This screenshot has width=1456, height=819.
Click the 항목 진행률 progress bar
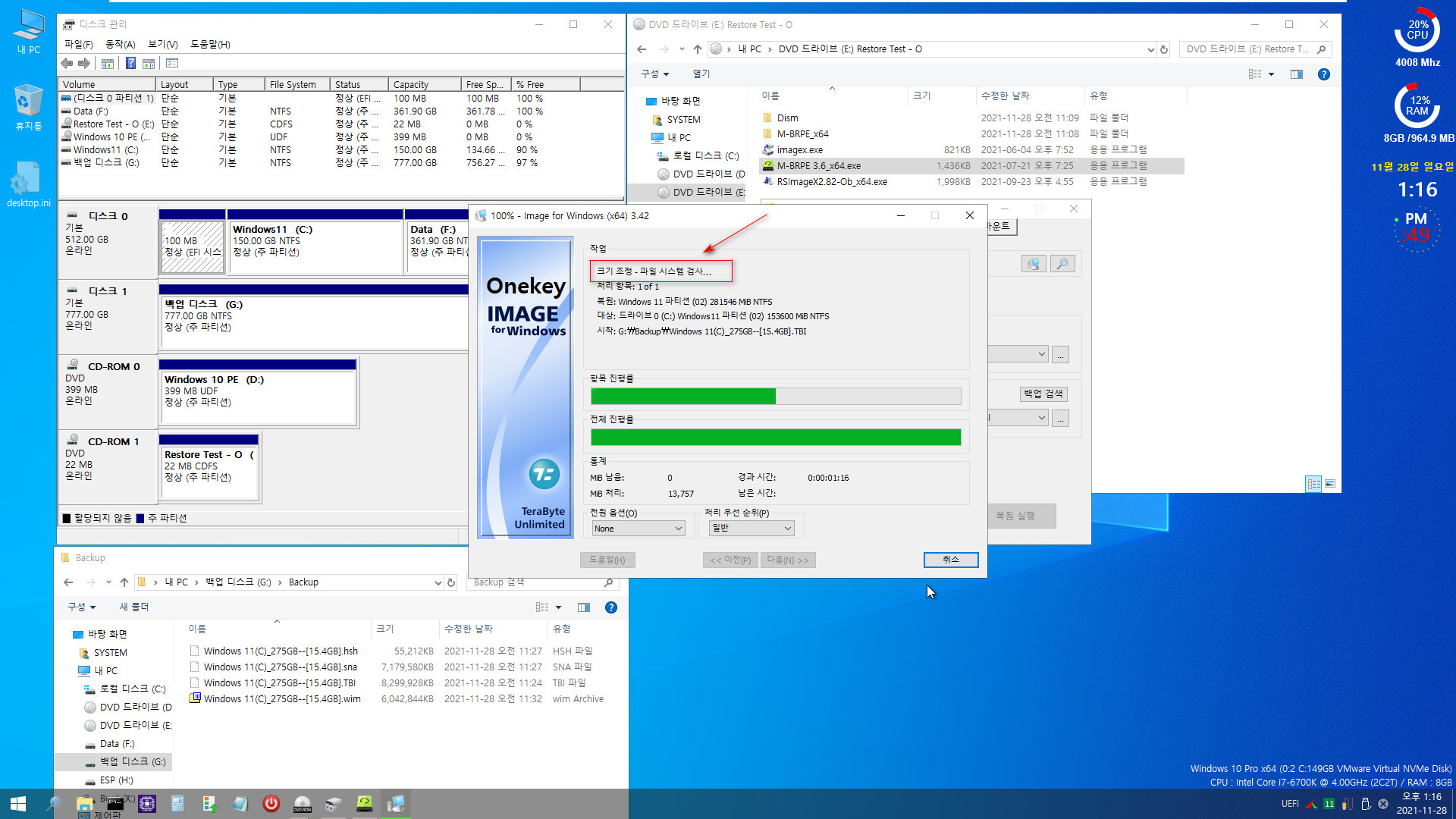pyautogui.click(x=776, y=396)
